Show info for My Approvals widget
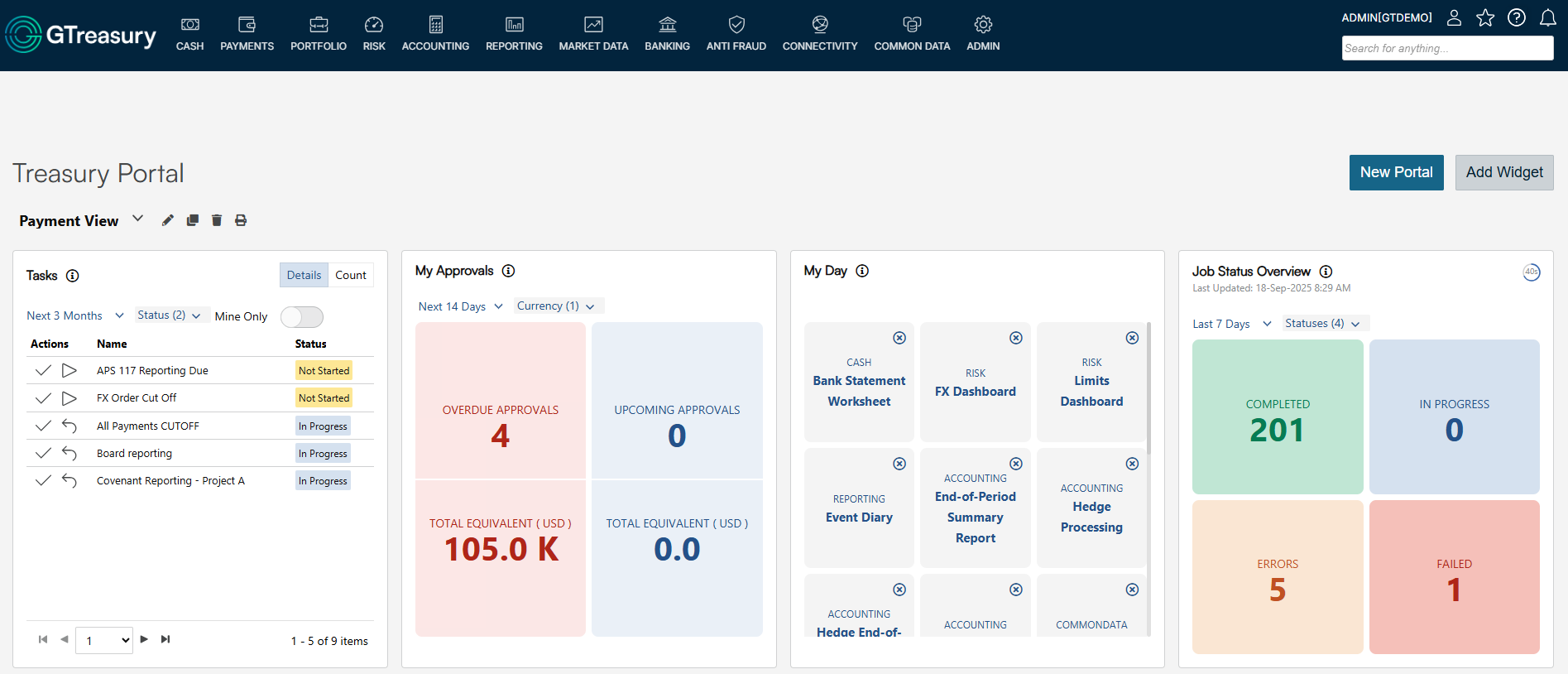 pos(509,271)
